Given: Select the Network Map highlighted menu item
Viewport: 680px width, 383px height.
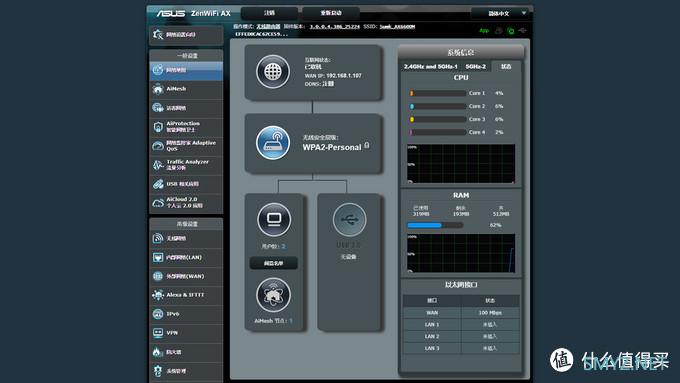Looking at the screenshot, I should coord(186,70).
